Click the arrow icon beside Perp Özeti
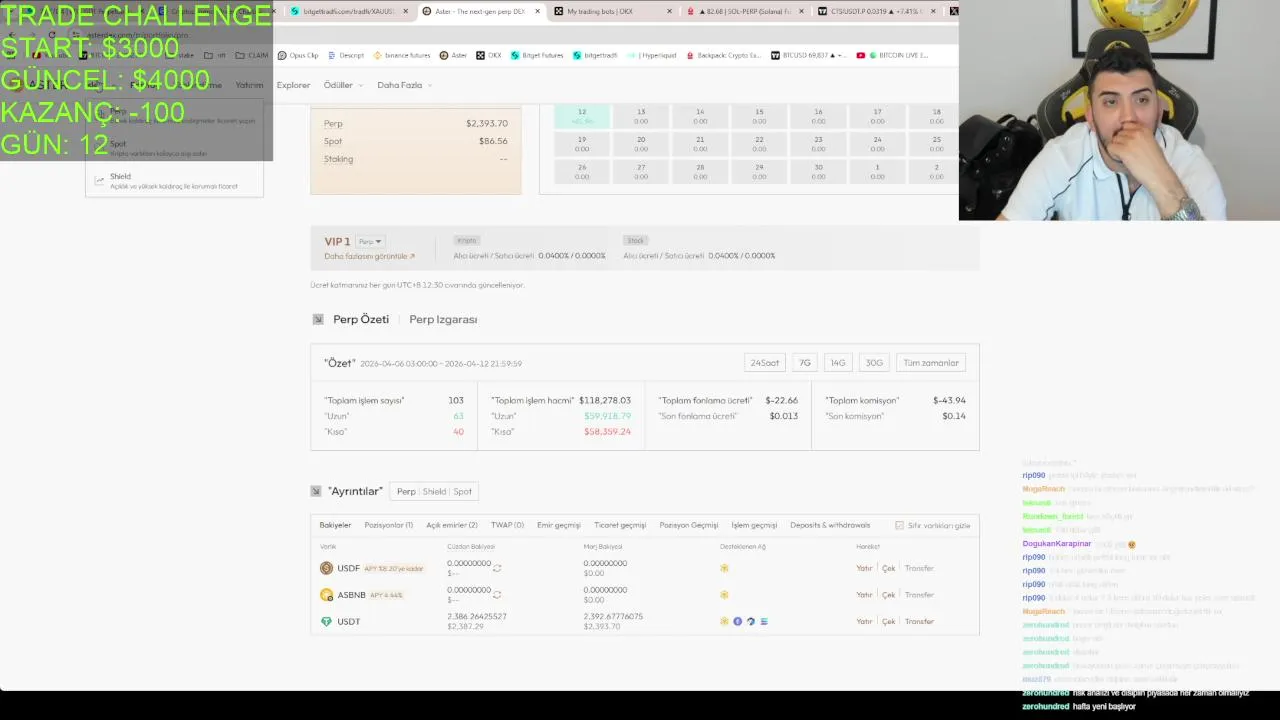 318,319
